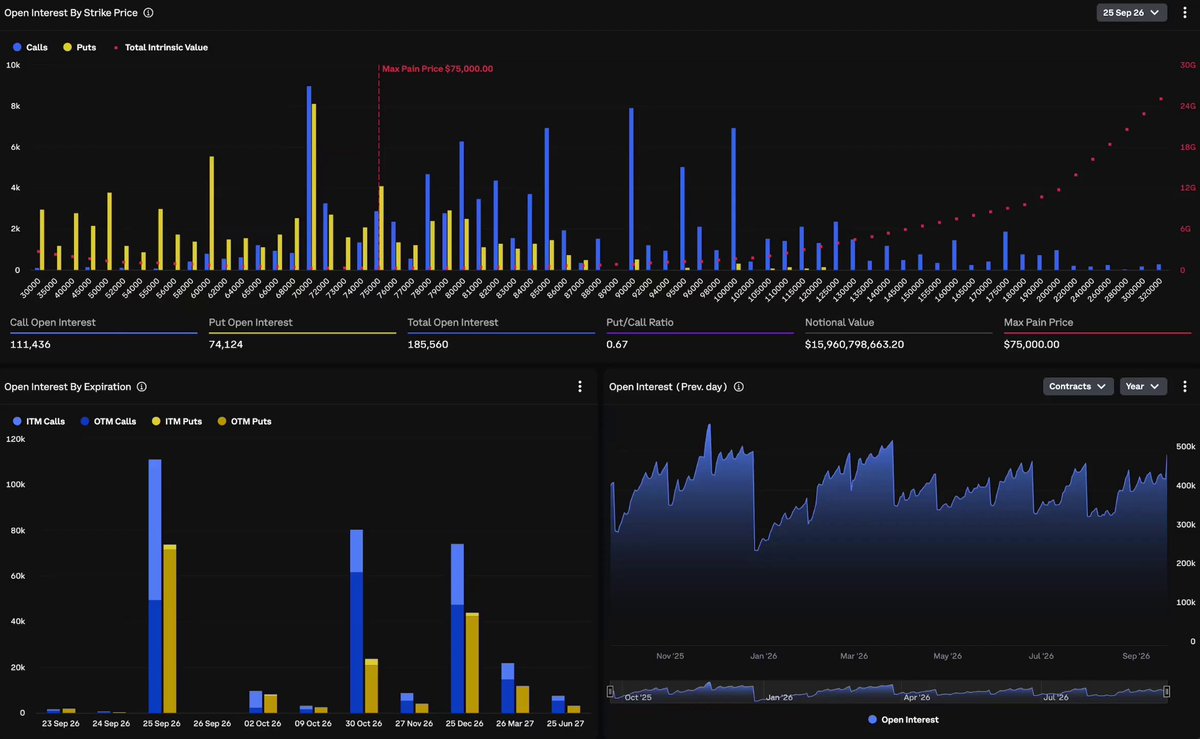Click the Open Interest By Strike Price title
Viewport: 1200px width, 739px height.
71,13
